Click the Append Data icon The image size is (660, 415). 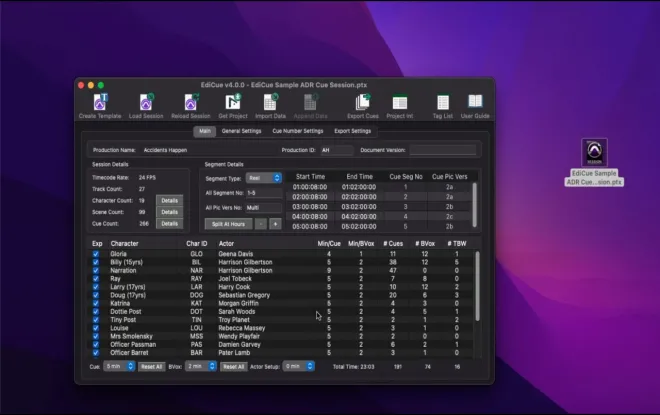pos(310,106)
